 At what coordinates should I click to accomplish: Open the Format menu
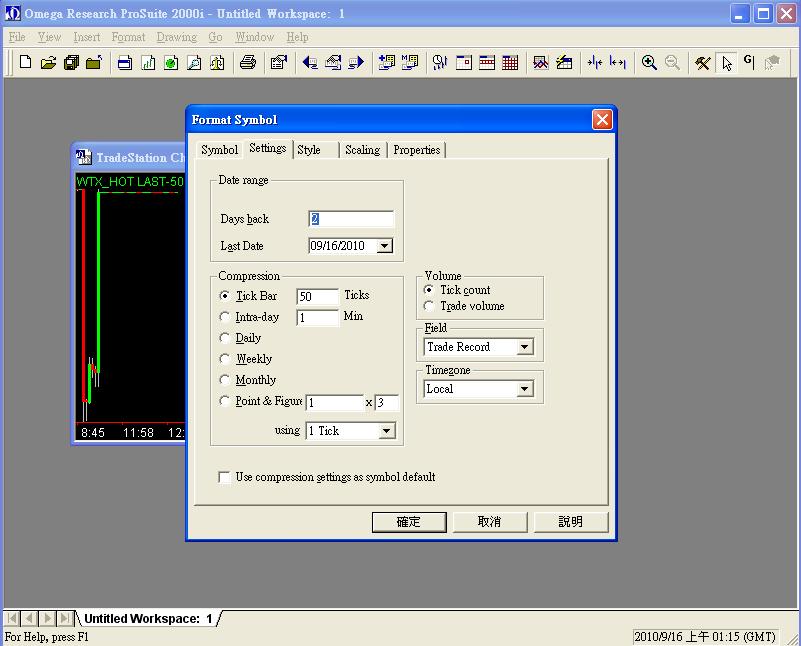(x=128, y=37)
